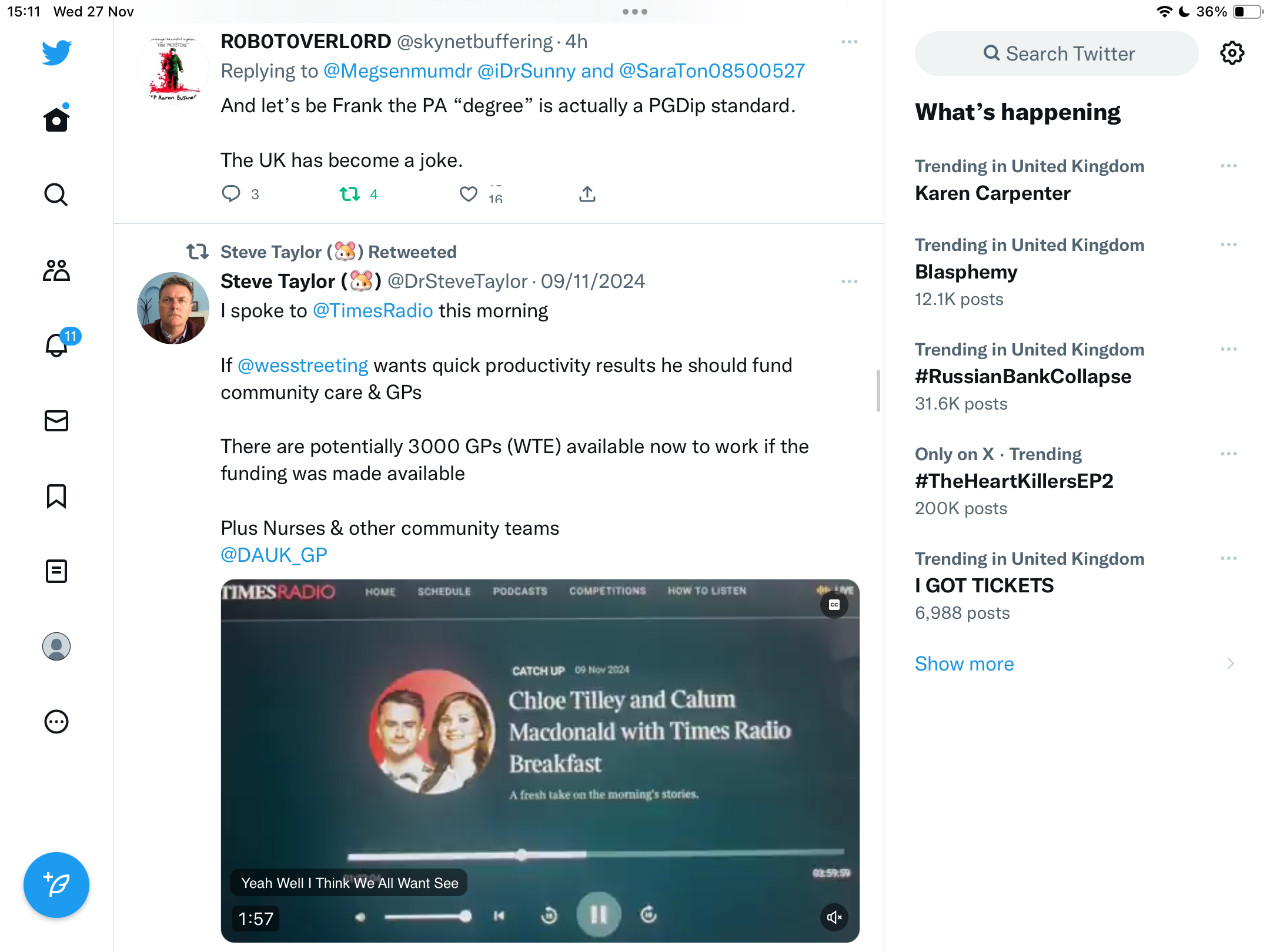Undo retweet on ROBOTOVERLORD's tweet
The height and width of the screenshot is (952, 1270).
(x=350, y=194)
